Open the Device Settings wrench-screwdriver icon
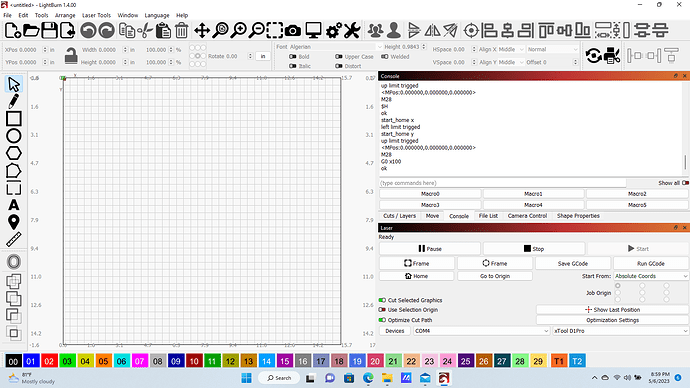690x388 pixels. click(352, 31)
